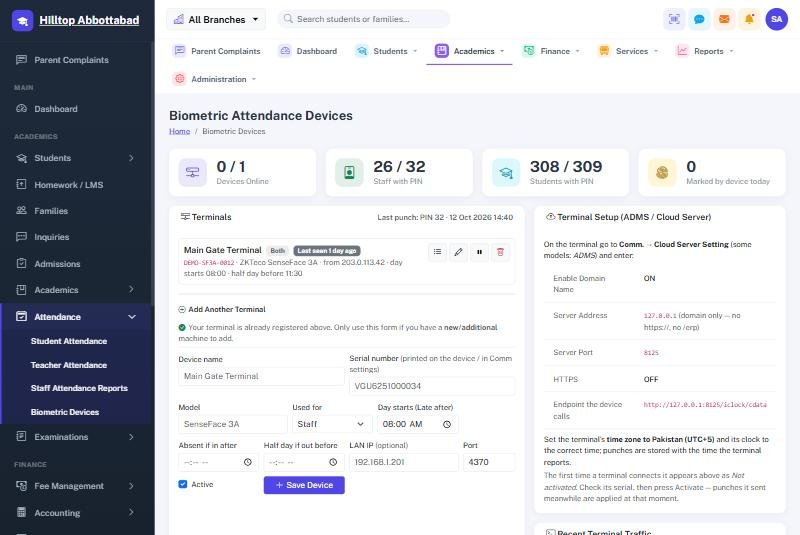Click the search magnifier icon
Screen dimensions: 800x535
(288, 19)
